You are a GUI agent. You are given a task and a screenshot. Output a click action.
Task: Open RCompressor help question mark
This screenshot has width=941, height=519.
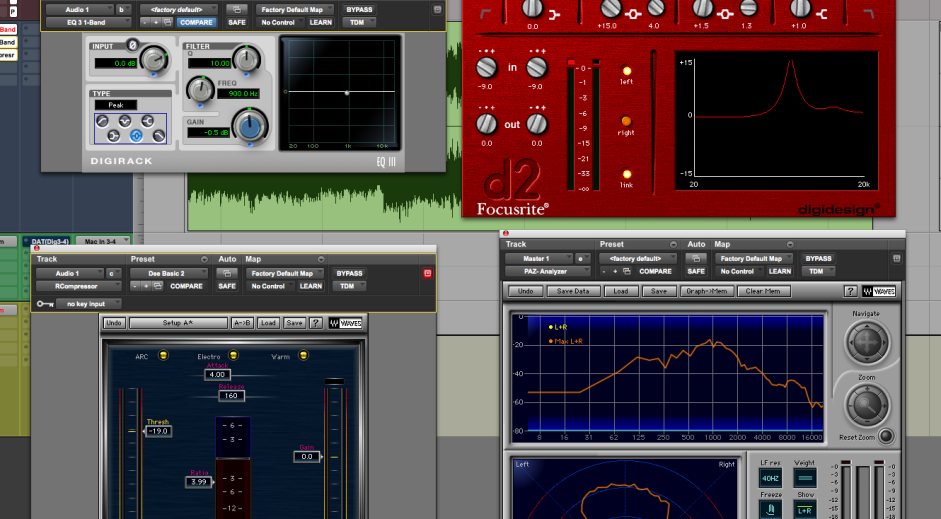(316, 323)
